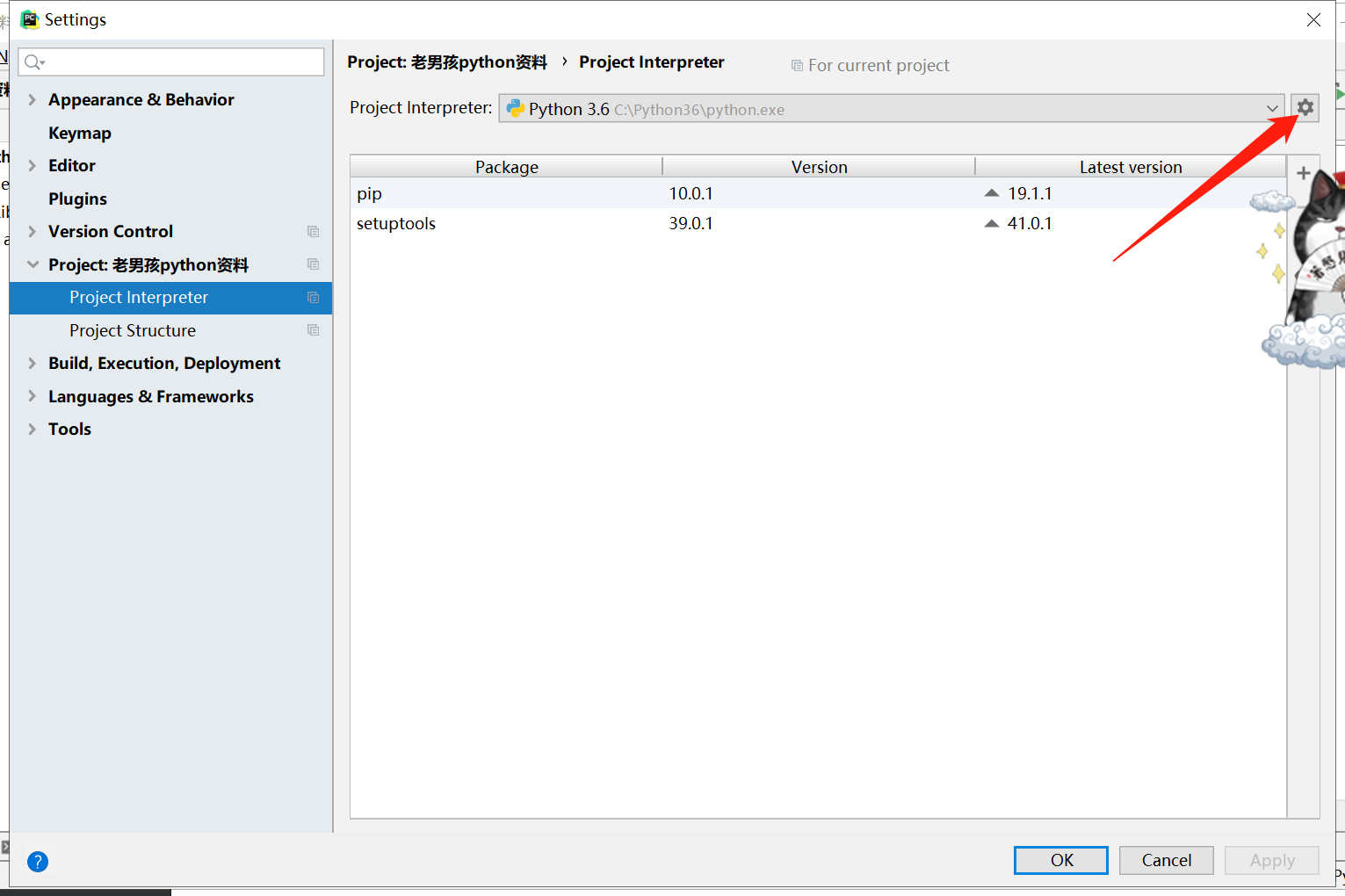Click the Apply button
The height and width of the screenshot is (896, 1345).
coord(1272,860)
